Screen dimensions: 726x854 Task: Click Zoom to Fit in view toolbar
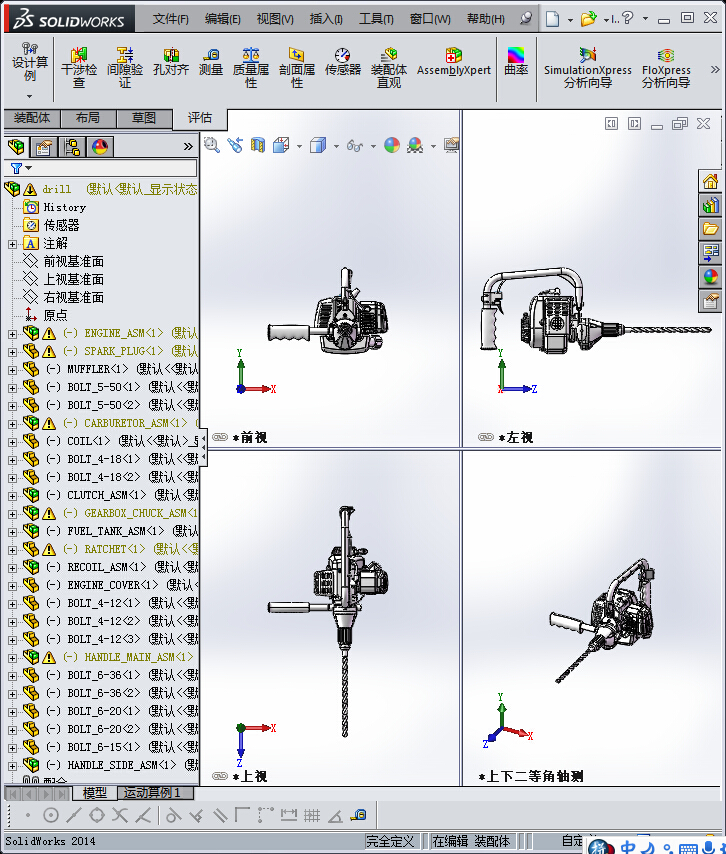click(212, 145)
